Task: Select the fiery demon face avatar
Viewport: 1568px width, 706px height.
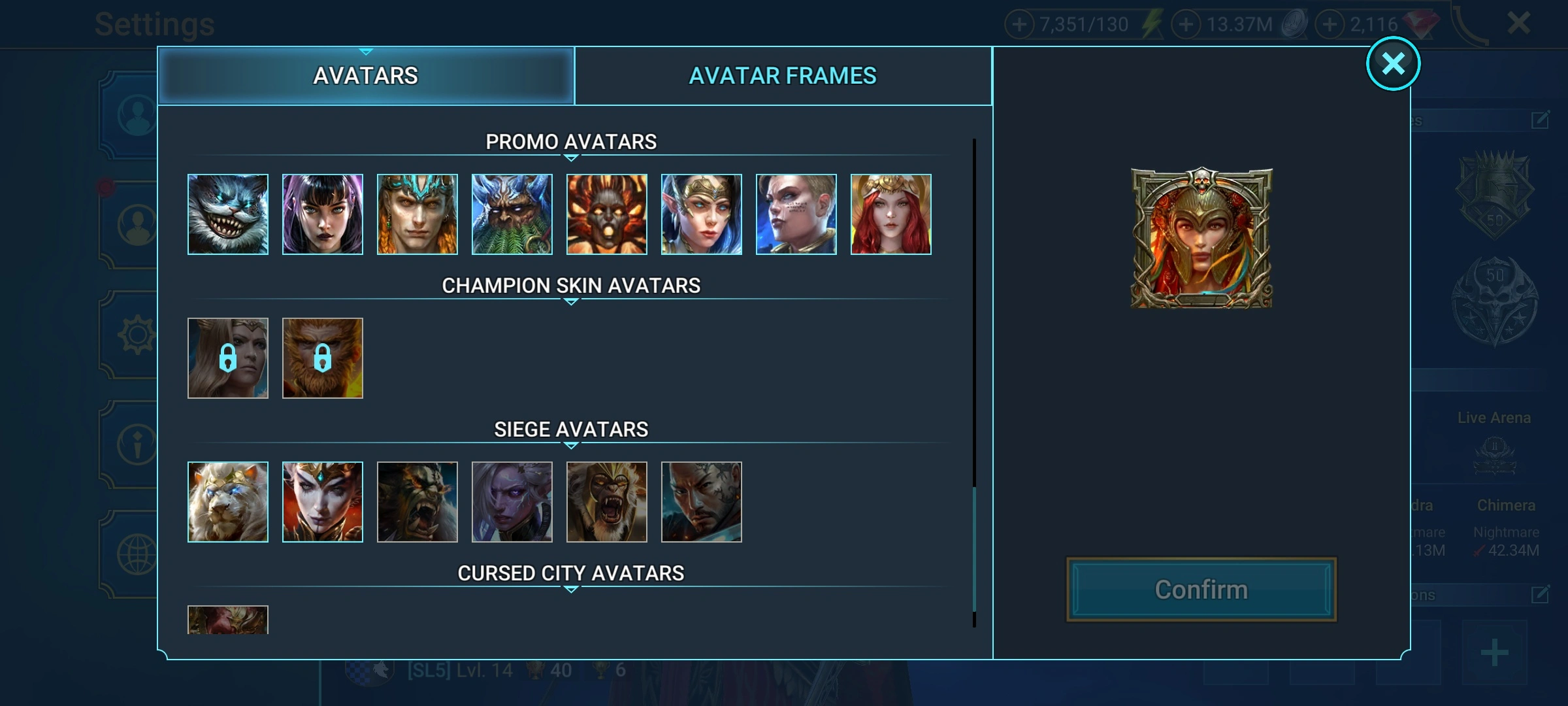Action: click(607, 214)
